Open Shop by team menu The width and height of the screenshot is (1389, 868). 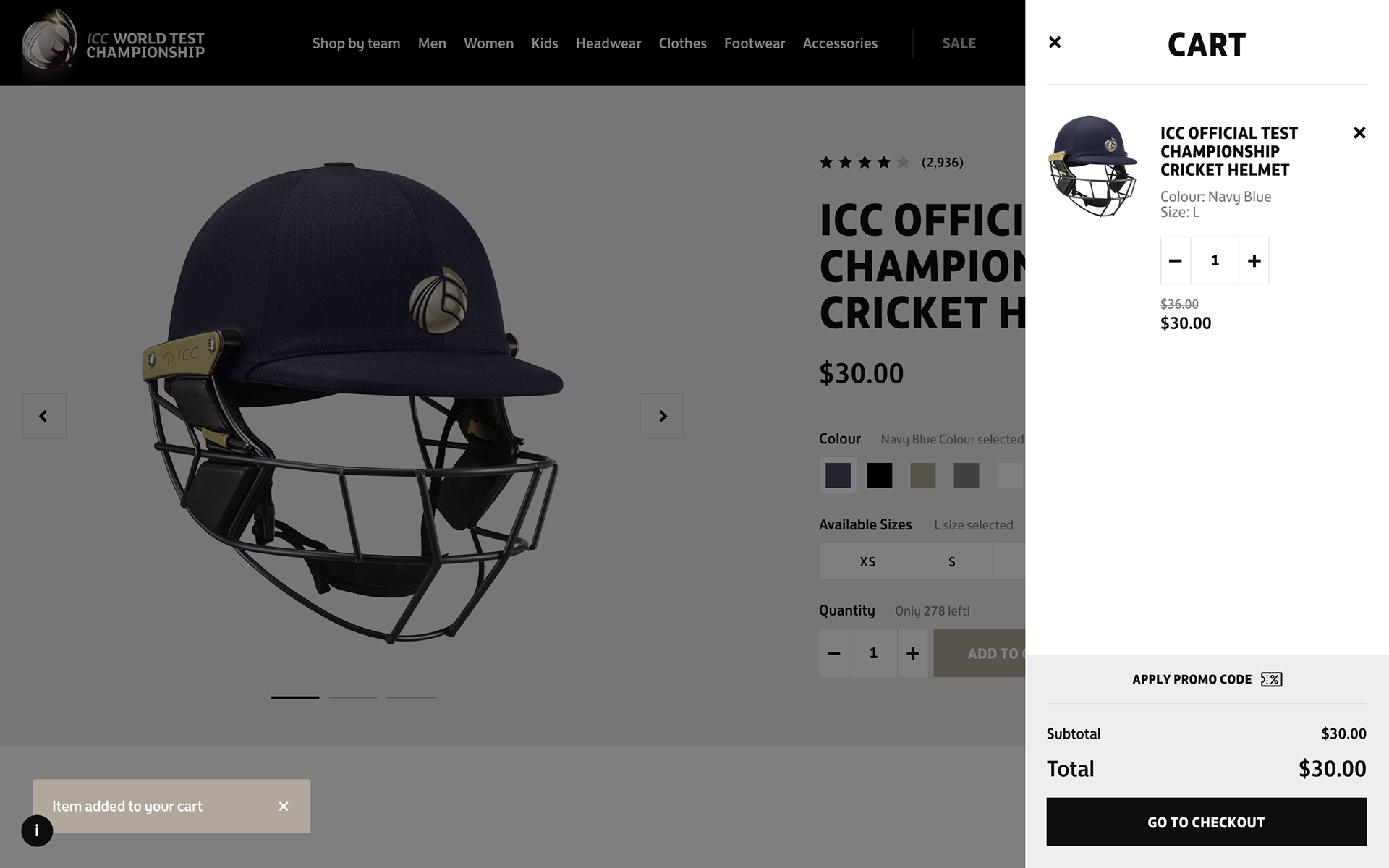point(356,43)
